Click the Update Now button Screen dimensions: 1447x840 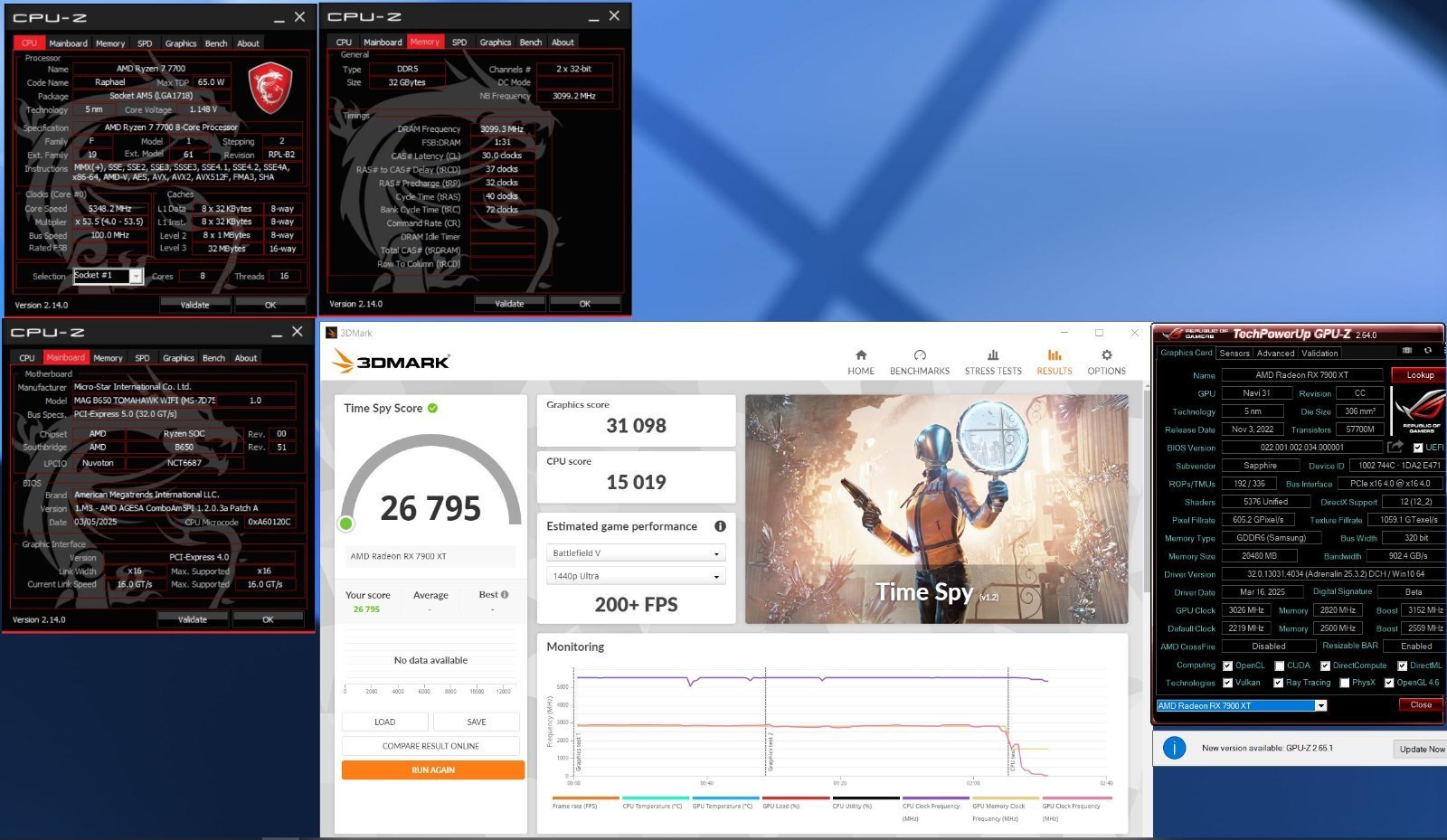tap(1421, 749)
